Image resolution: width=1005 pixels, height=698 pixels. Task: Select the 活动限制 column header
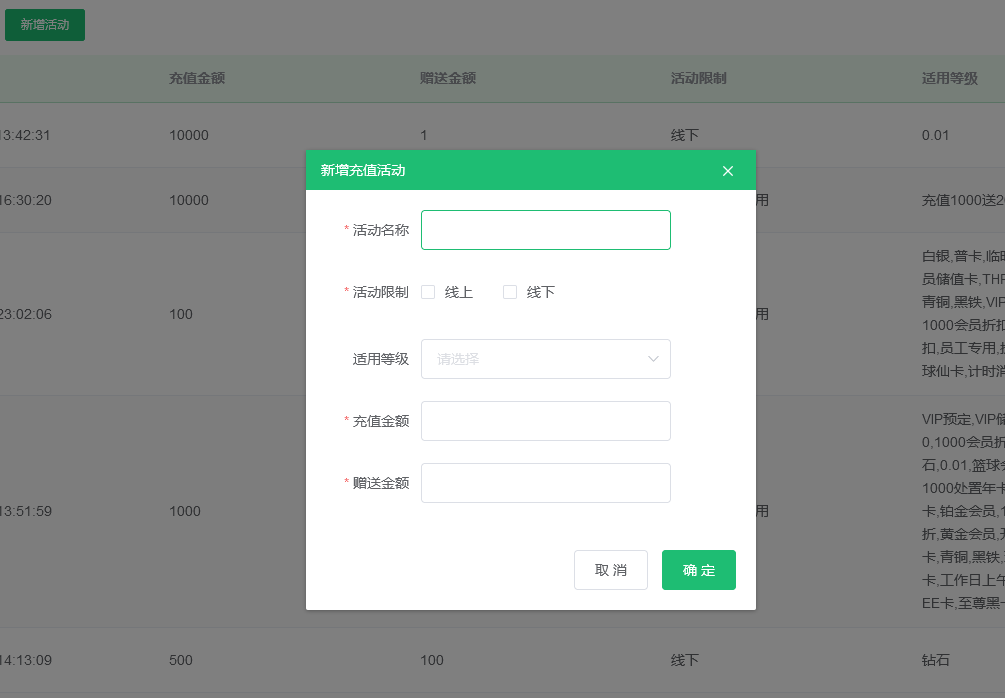[700, 77]
